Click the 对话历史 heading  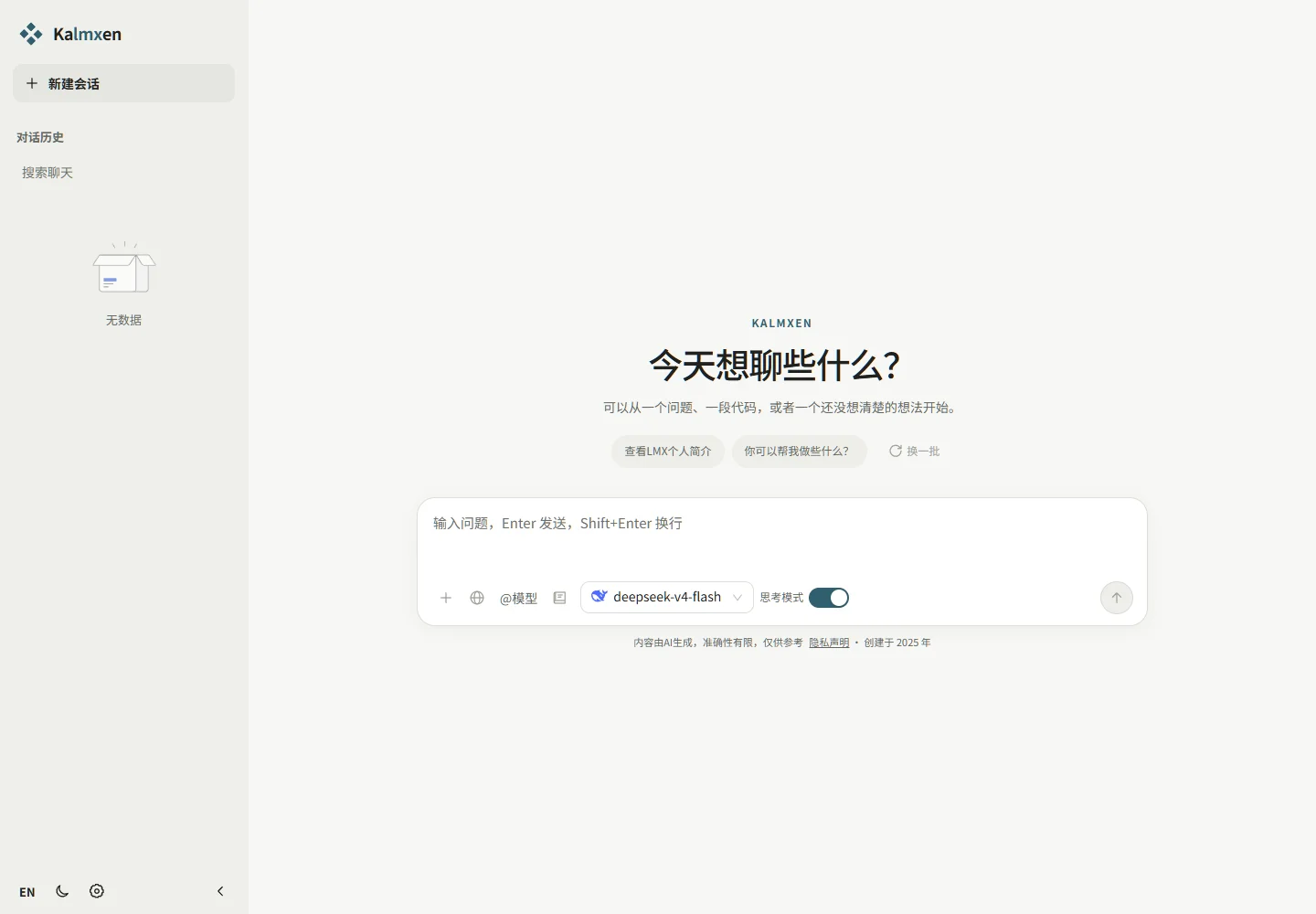(x=40, y=137)
